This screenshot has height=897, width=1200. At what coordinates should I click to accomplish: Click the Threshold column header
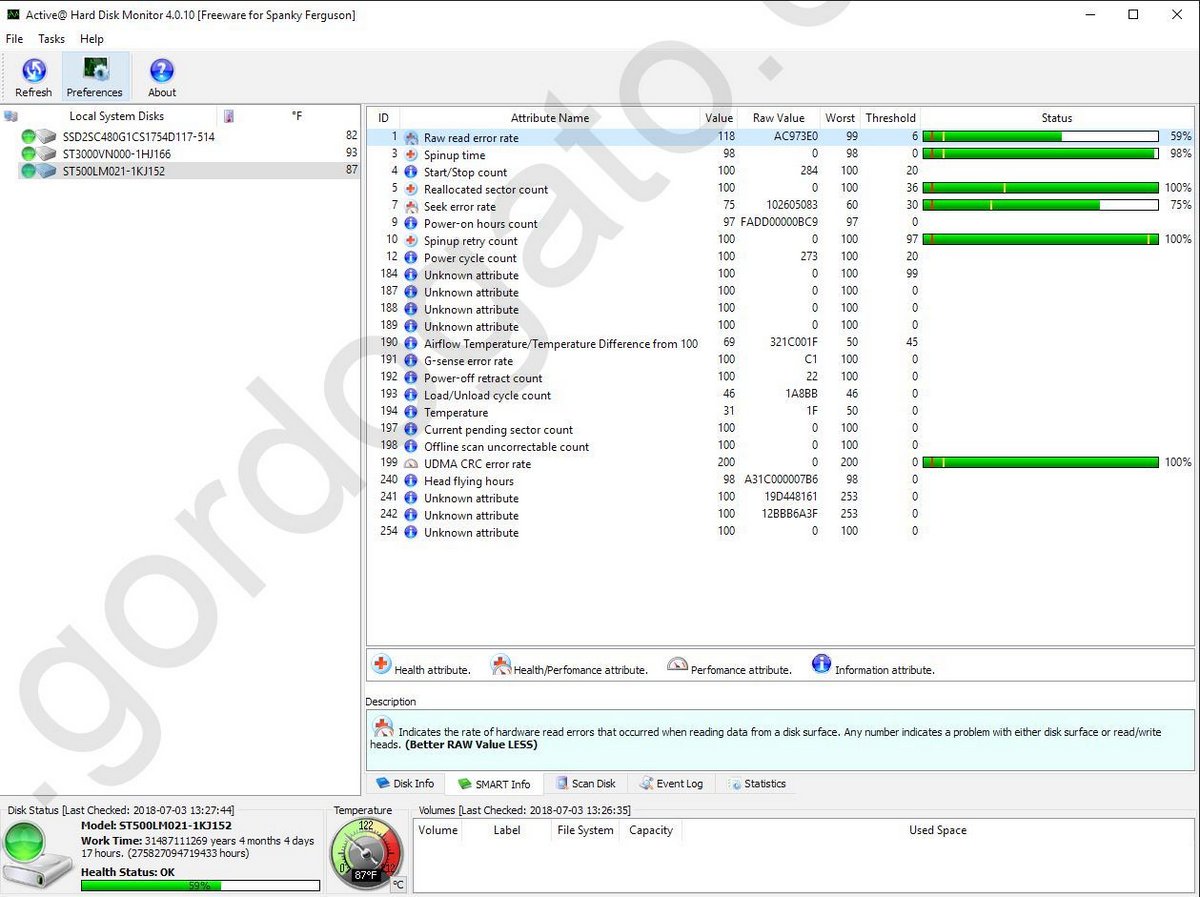click(x=890, y=118)
